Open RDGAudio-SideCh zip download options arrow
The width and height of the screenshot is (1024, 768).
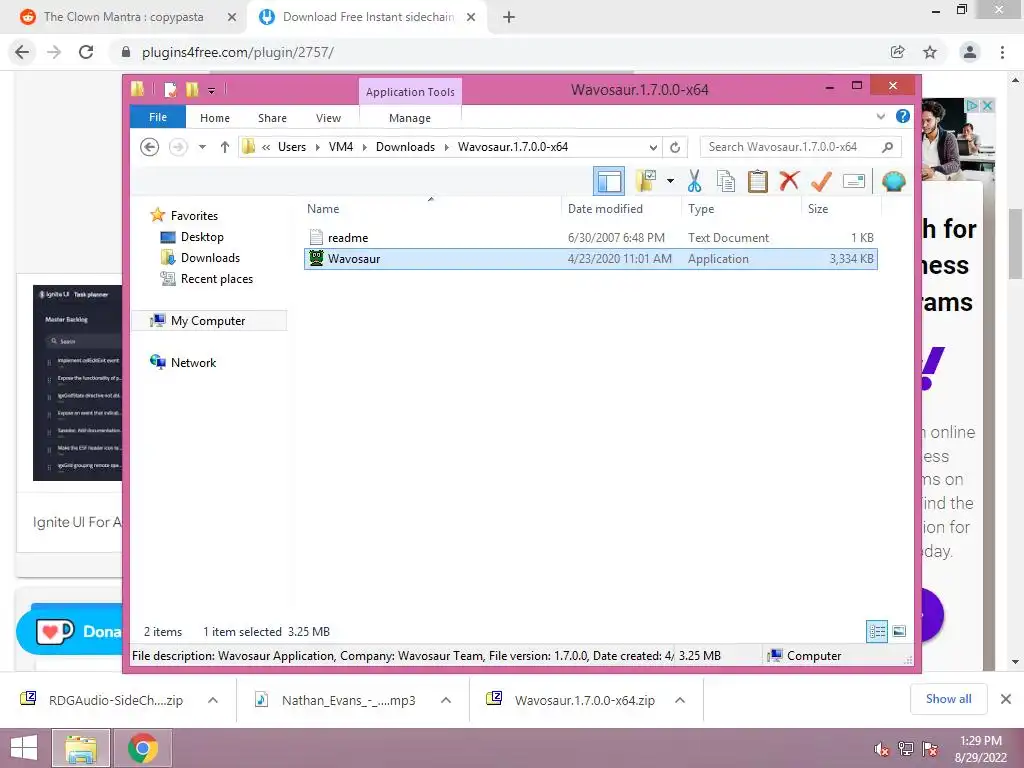(x=213, y=700)
